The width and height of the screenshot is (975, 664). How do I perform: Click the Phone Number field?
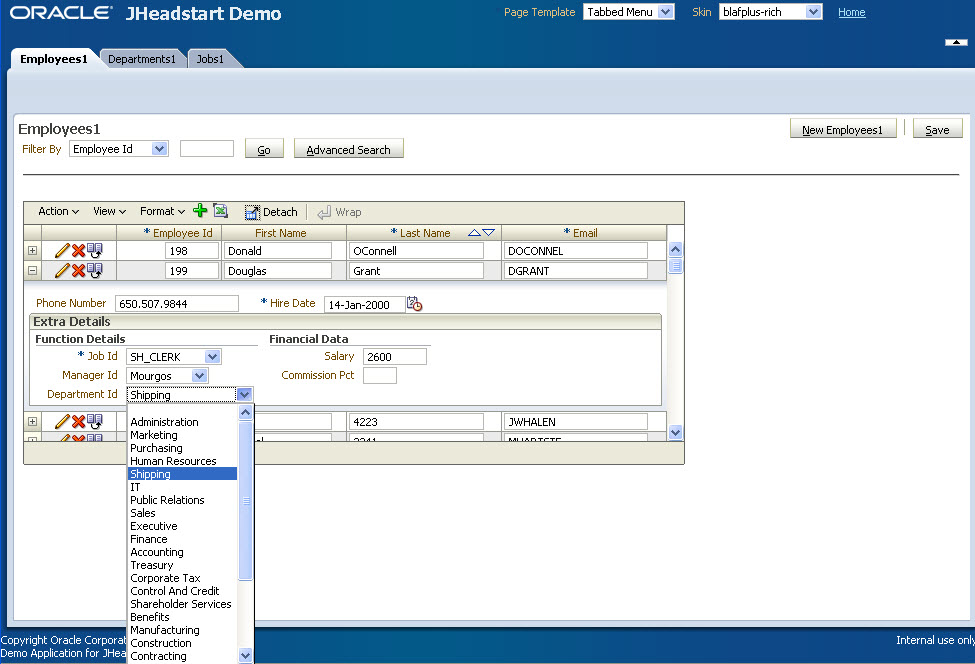click(177, 303)
